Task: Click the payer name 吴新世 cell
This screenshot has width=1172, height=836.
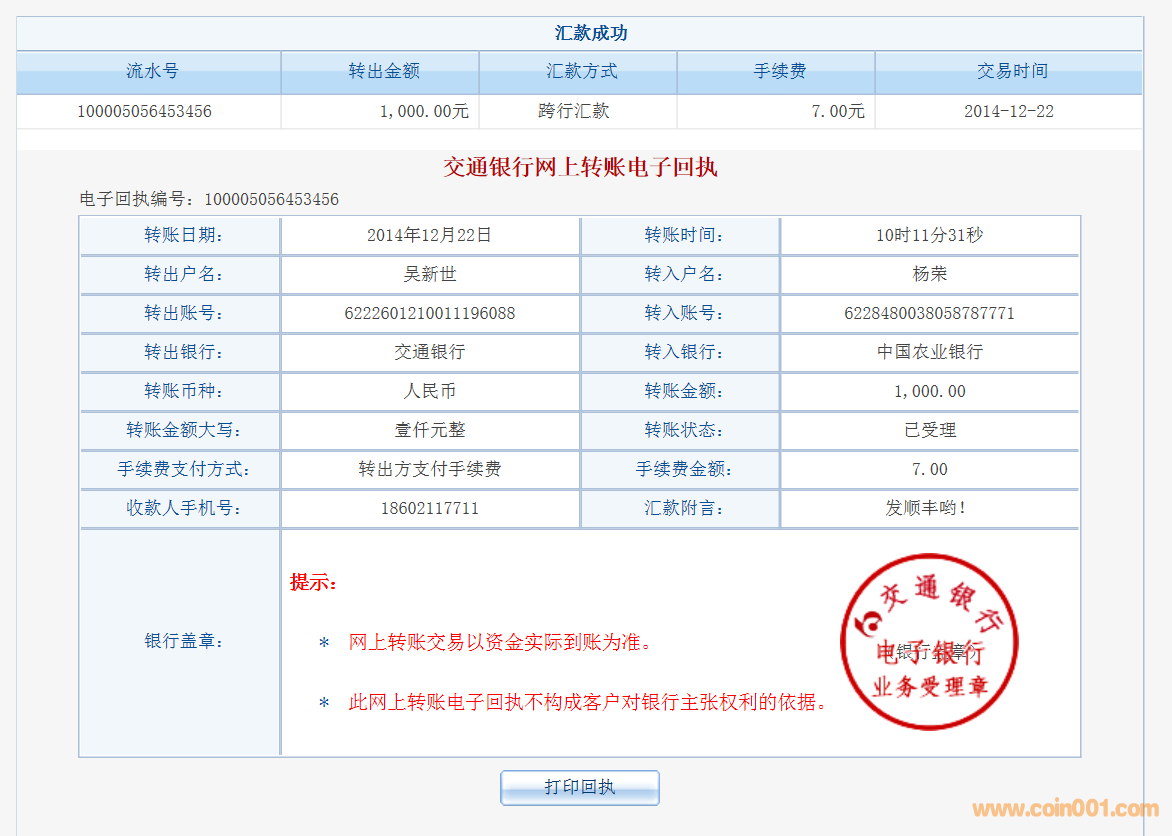Action: pos(430,274)
